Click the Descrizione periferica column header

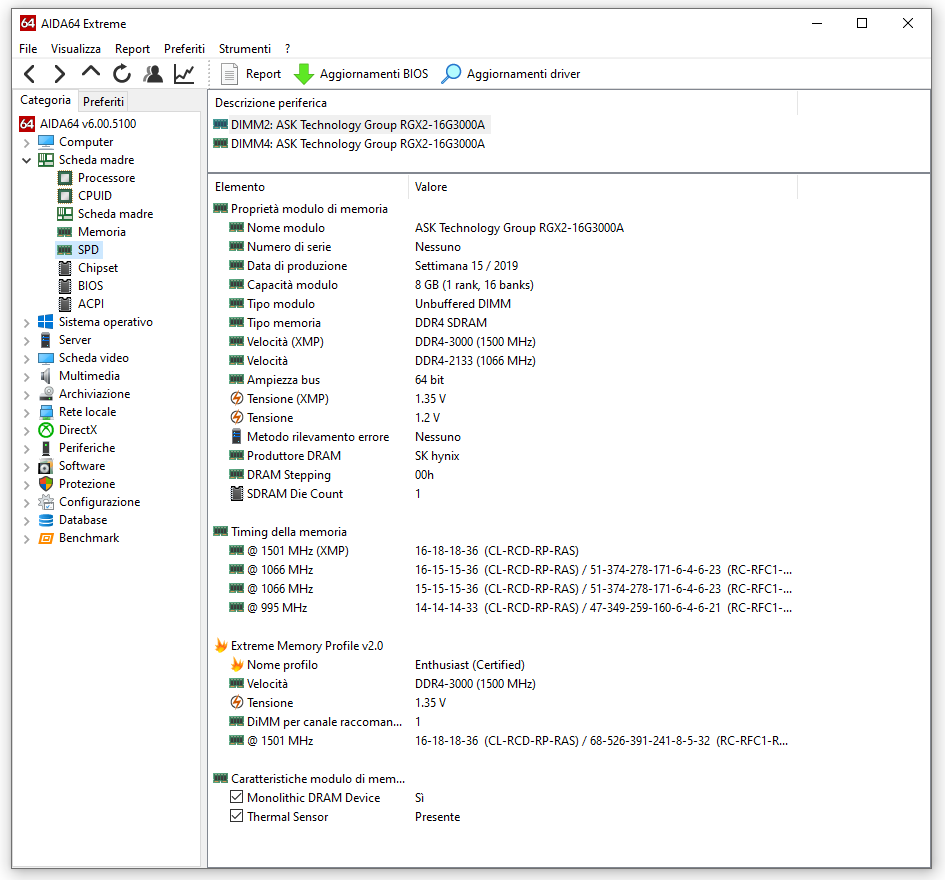pos(271,103)
